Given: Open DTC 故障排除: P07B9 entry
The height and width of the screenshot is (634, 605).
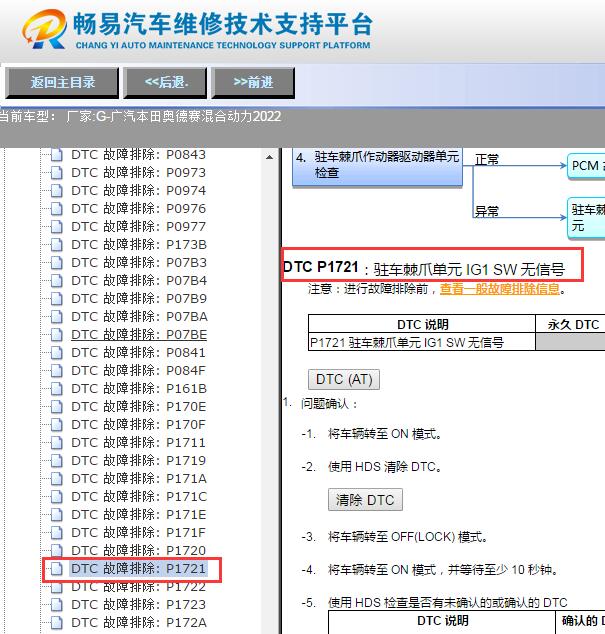Looking at the screenshot, I should click(x=139, y=298).
